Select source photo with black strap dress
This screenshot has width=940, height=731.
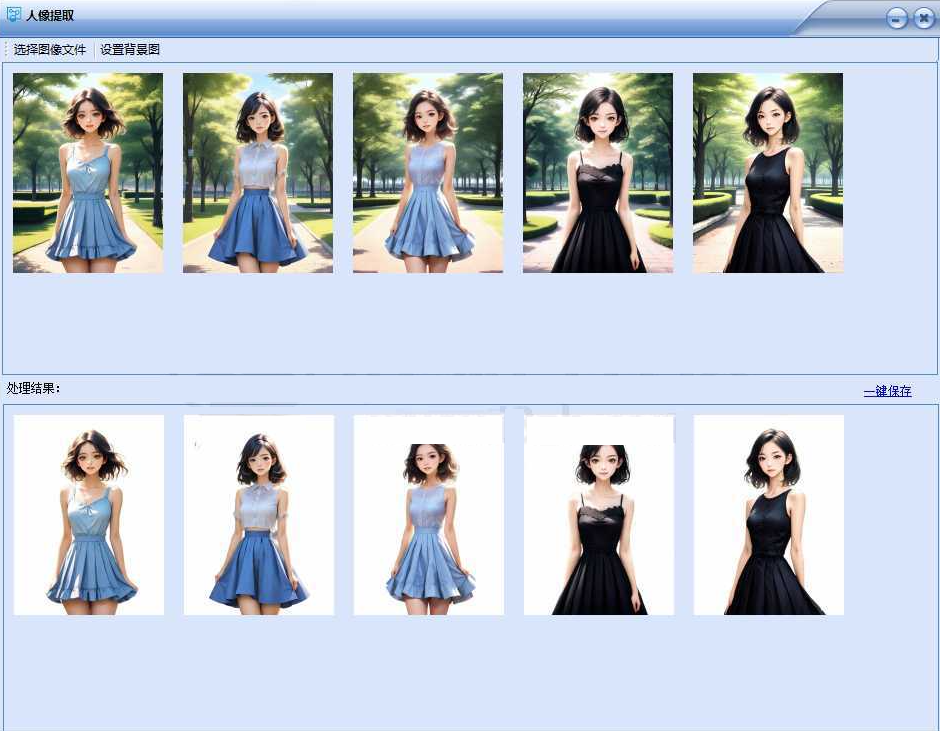[x=598, y=173]
